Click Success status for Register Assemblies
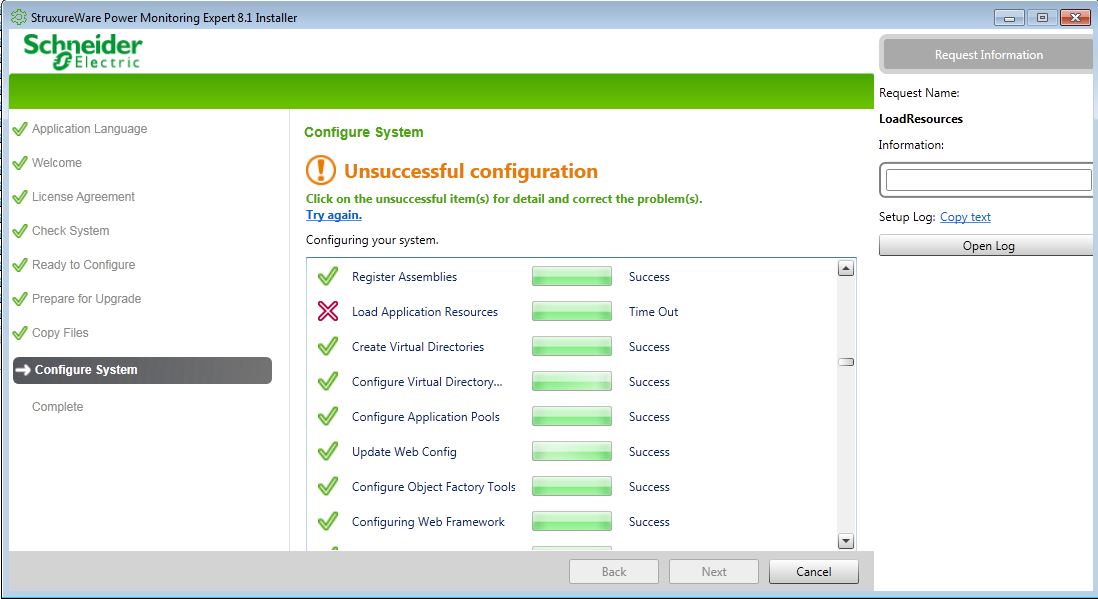Viewport: 1098px width, 599px height. point(649,277)
